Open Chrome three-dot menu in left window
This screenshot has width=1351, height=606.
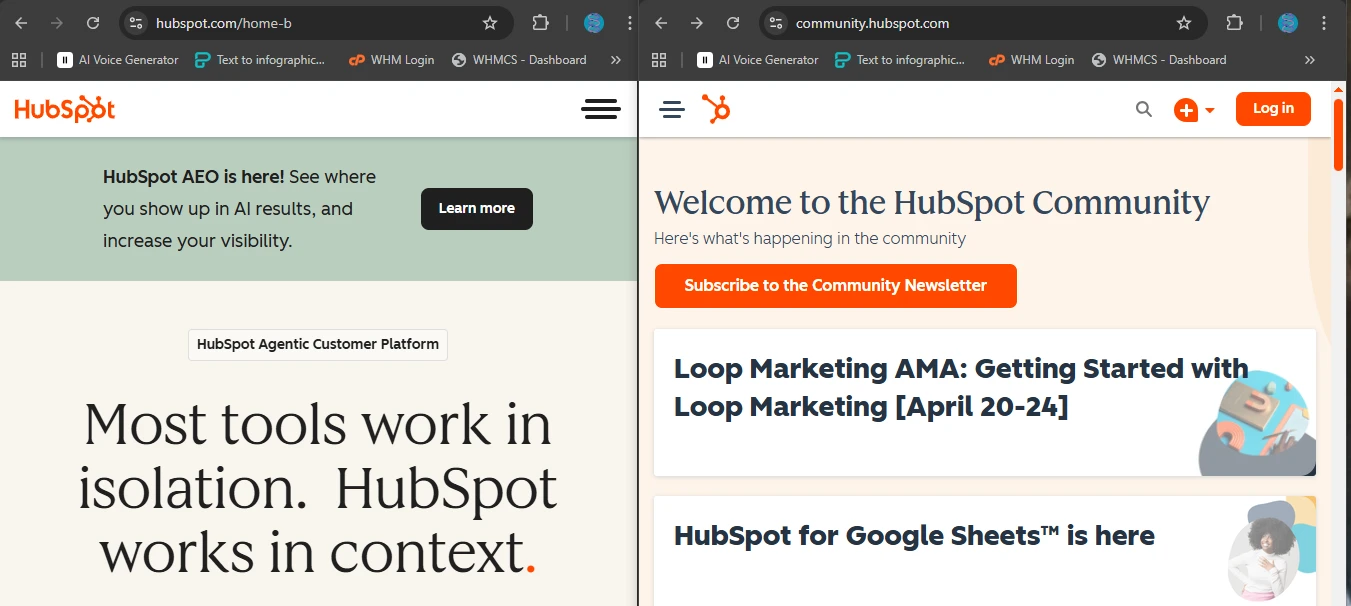pyautogui.click(x=628, y=23)
